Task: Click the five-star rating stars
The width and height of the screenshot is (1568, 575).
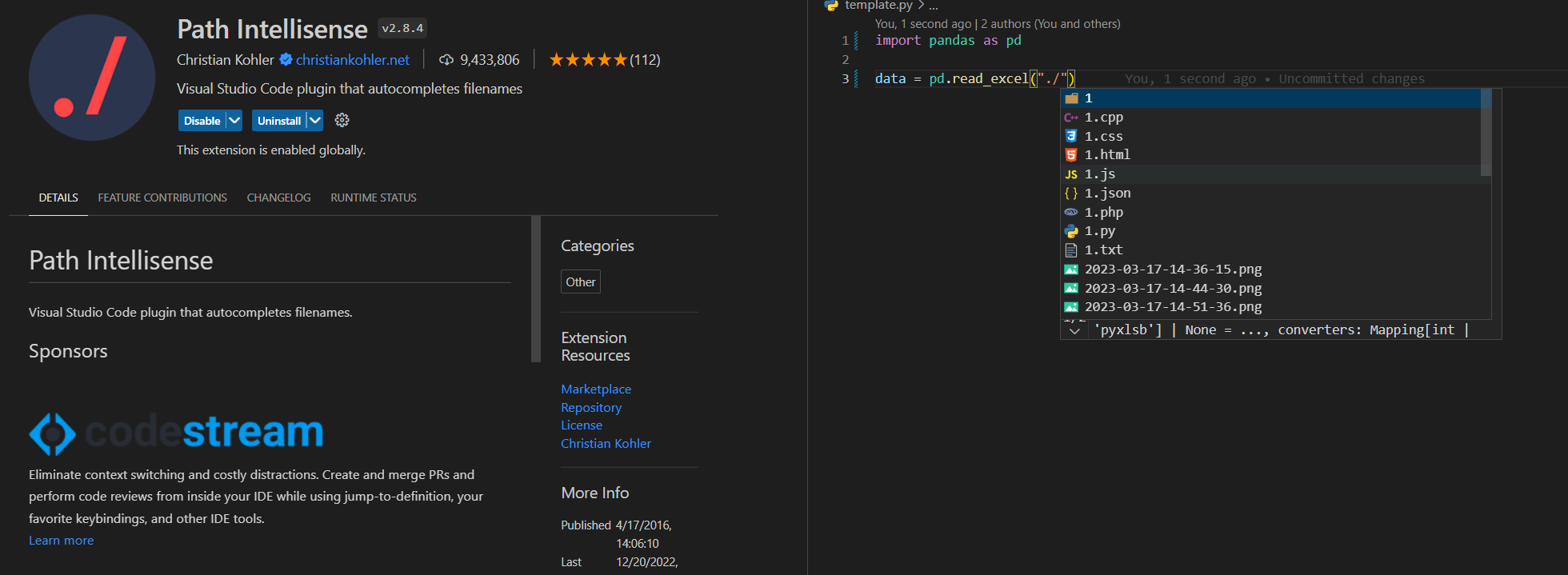Action: (x=588, y=60)
